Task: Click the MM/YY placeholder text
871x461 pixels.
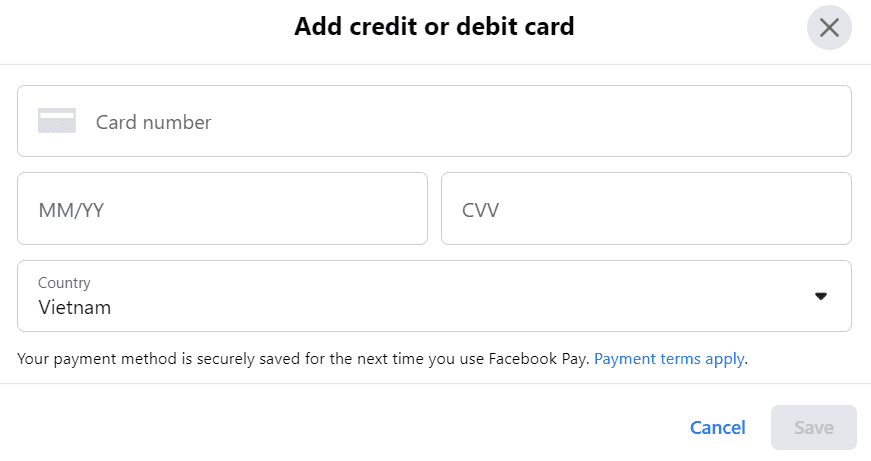Action: (71, 210)
